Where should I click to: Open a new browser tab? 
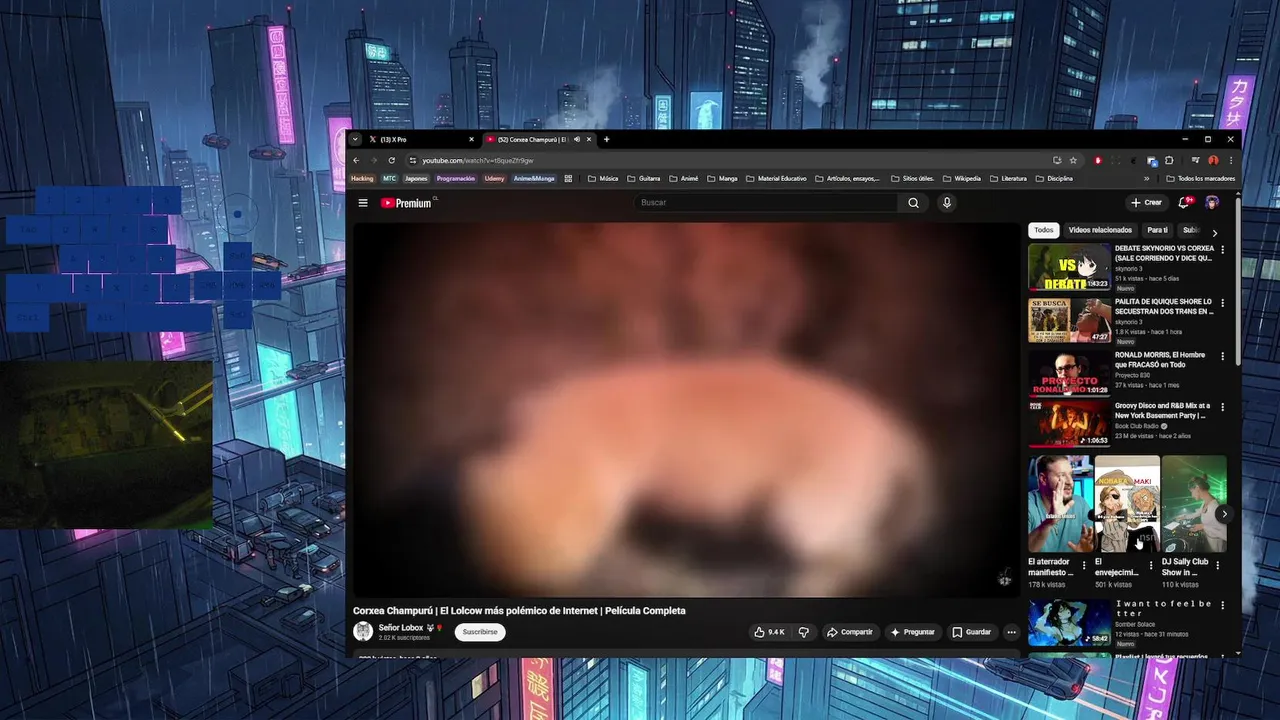tap(606, 139)
